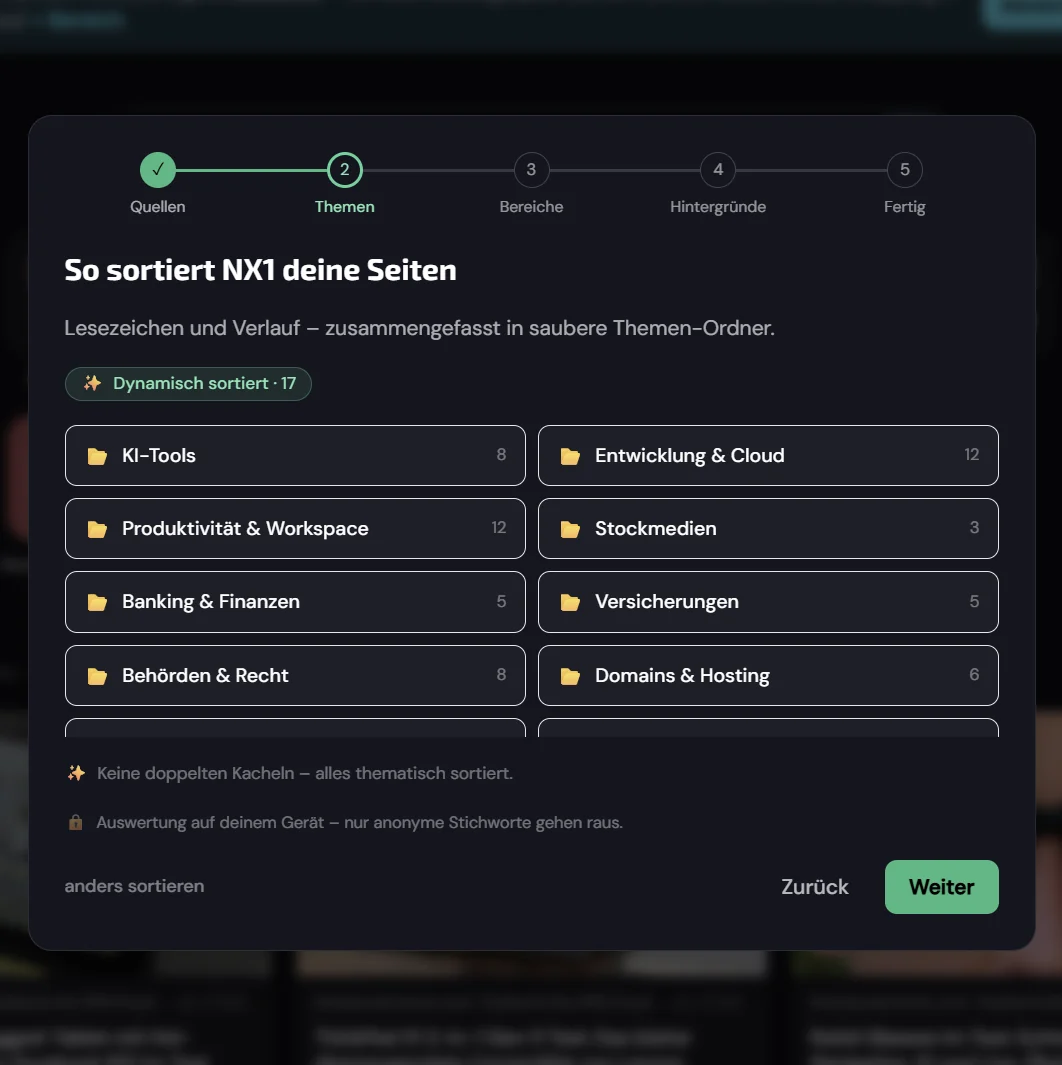Open the Produktivität & Workspace card
Viewport: 1062px width, 1065px height.
coord(295,528)
